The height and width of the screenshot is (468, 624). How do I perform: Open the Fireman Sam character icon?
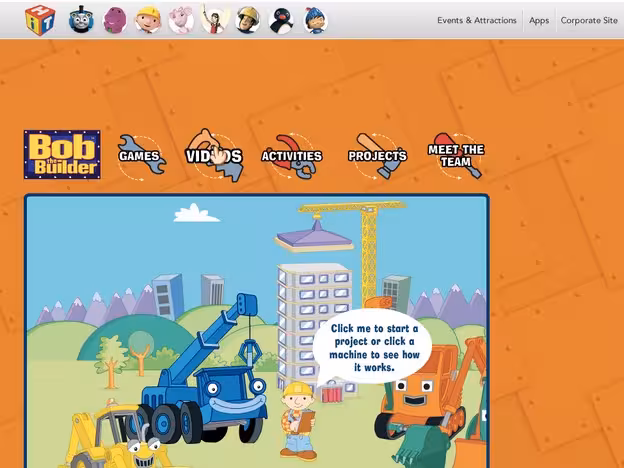click(247, 20)
